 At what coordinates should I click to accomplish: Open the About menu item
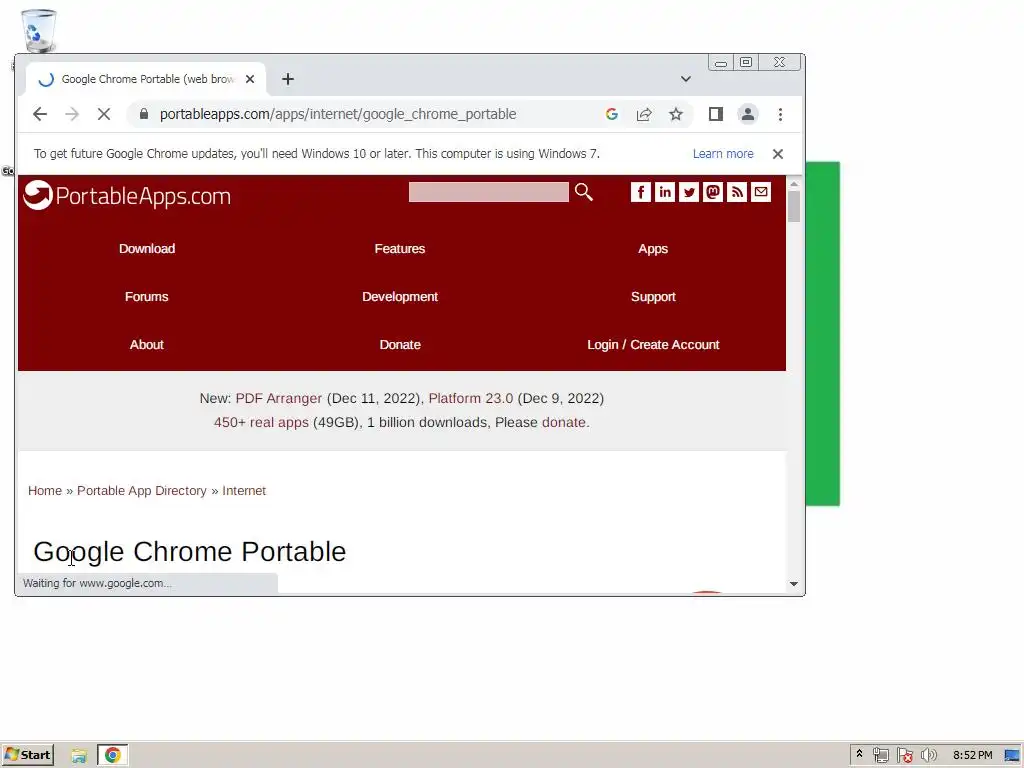pos(146,345)
